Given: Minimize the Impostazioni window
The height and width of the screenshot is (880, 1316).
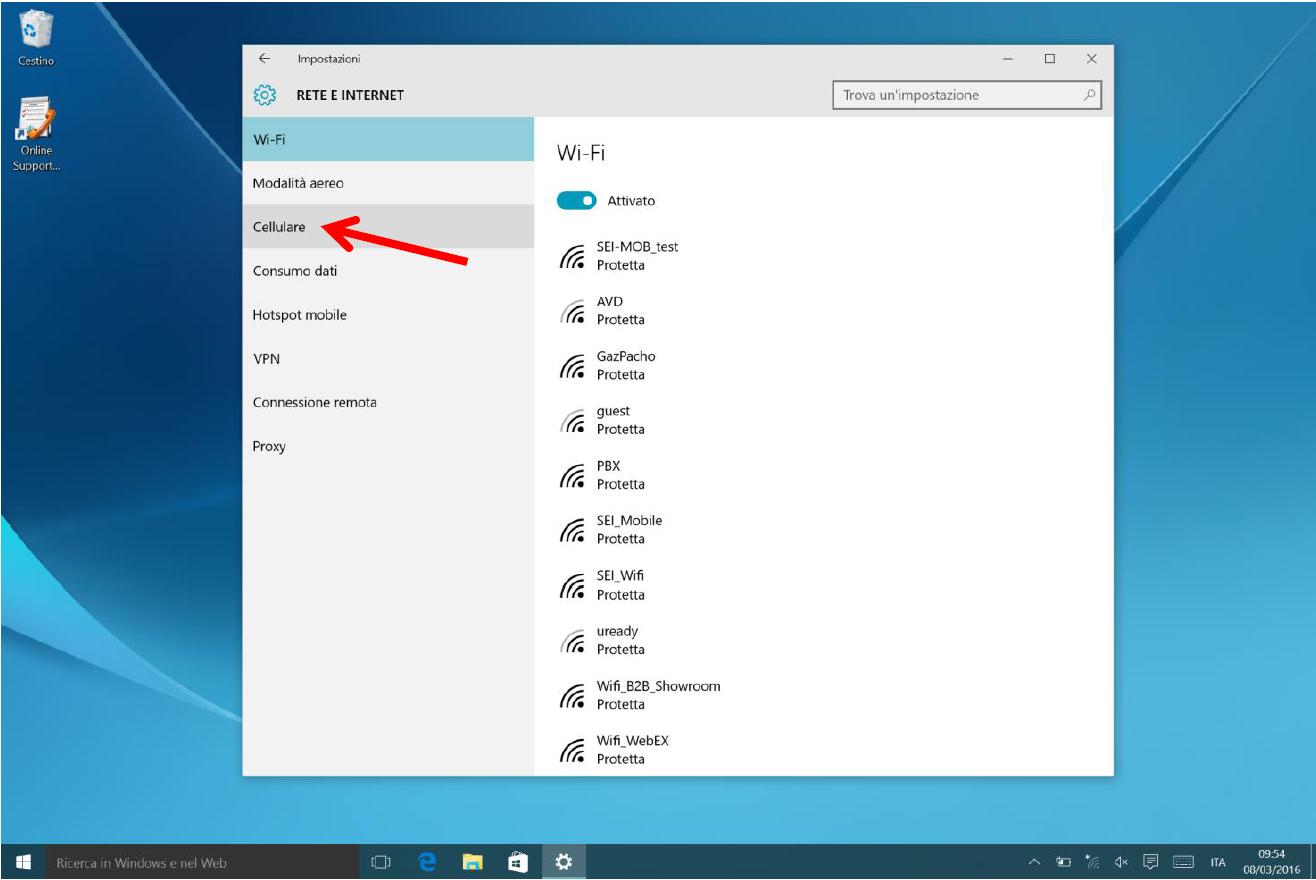Looking at the screenshot, I should pyautogui.click(x=1008, y=59).
